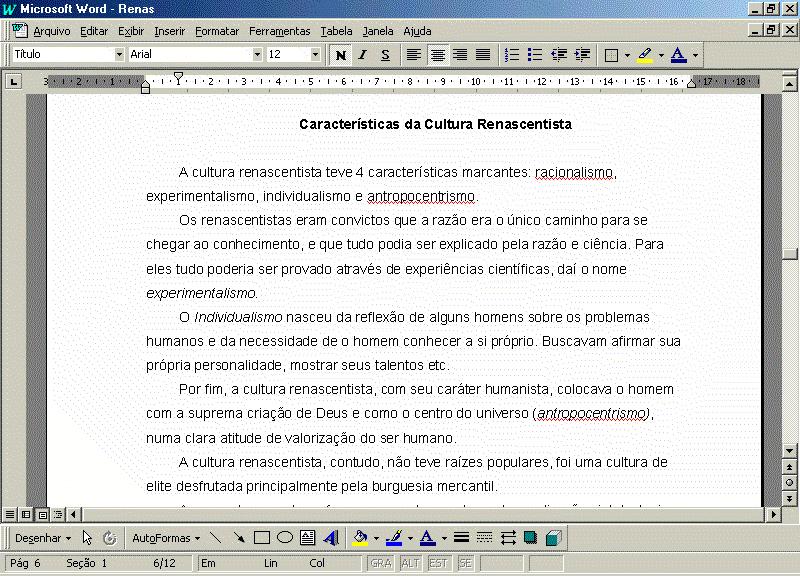Open drawing toolbar font color dropdown
This screenshot has width=800, height=576.
point(444,538)
